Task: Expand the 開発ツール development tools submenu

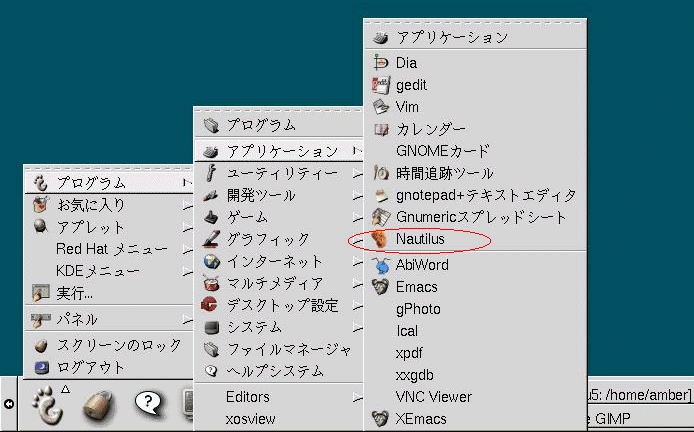Action: point(279,195)
